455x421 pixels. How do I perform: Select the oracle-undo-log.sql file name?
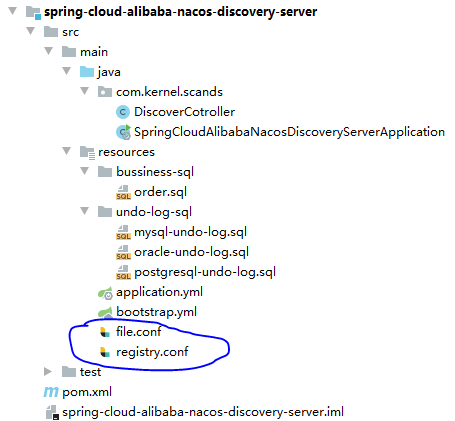(x=191, y=253)
